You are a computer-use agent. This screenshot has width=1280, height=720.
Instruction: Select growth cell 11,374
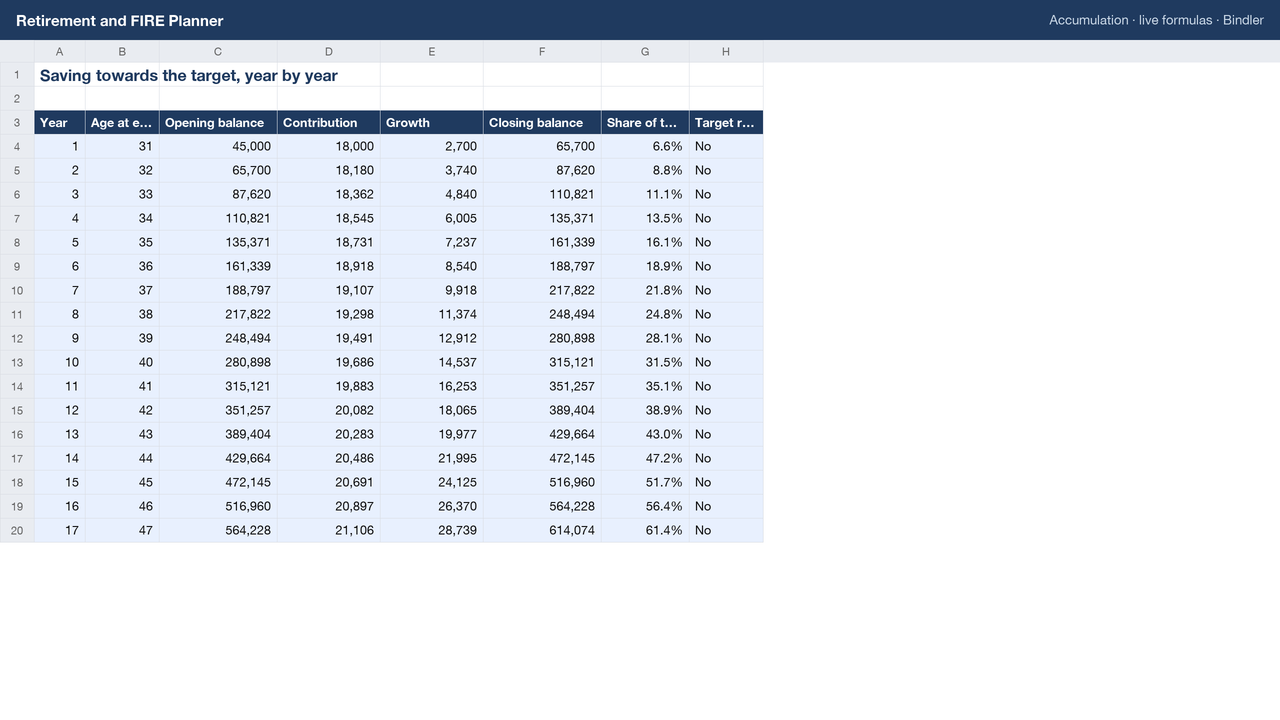pyautogui.click(x=431, y=314)
